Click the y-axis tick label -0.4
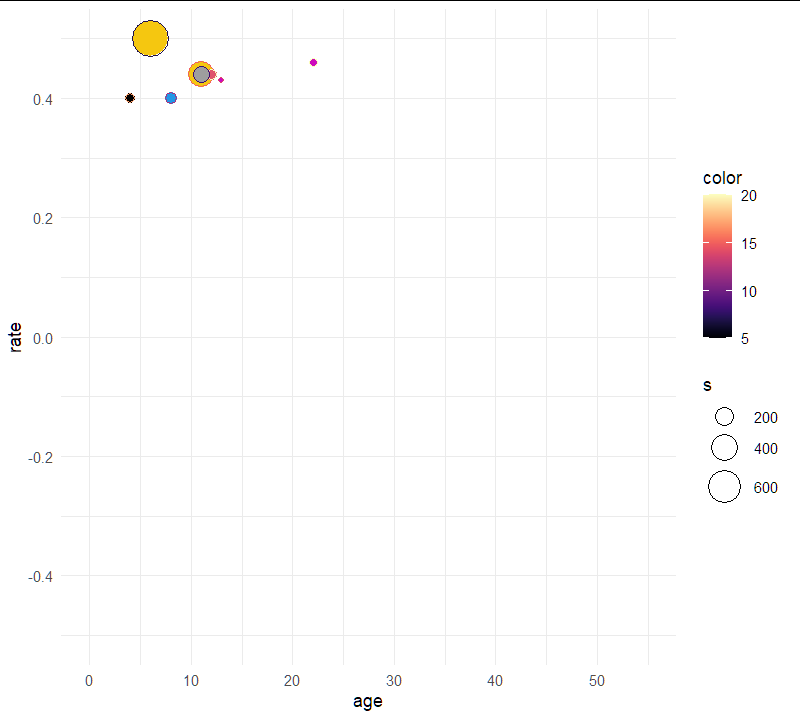 [x=40, y=577]
